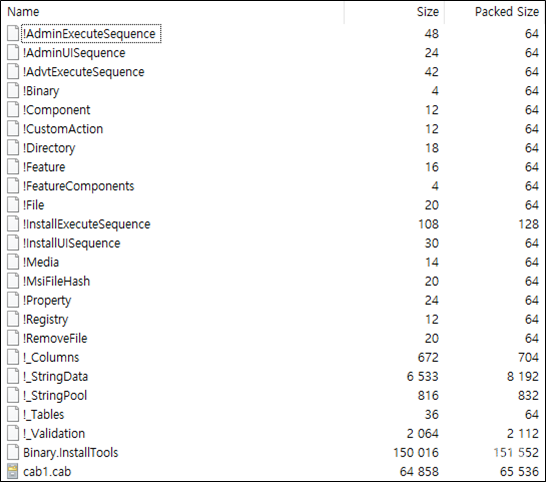Select the !Media file name
The image size is (546, 482).
tap(41, 262)
